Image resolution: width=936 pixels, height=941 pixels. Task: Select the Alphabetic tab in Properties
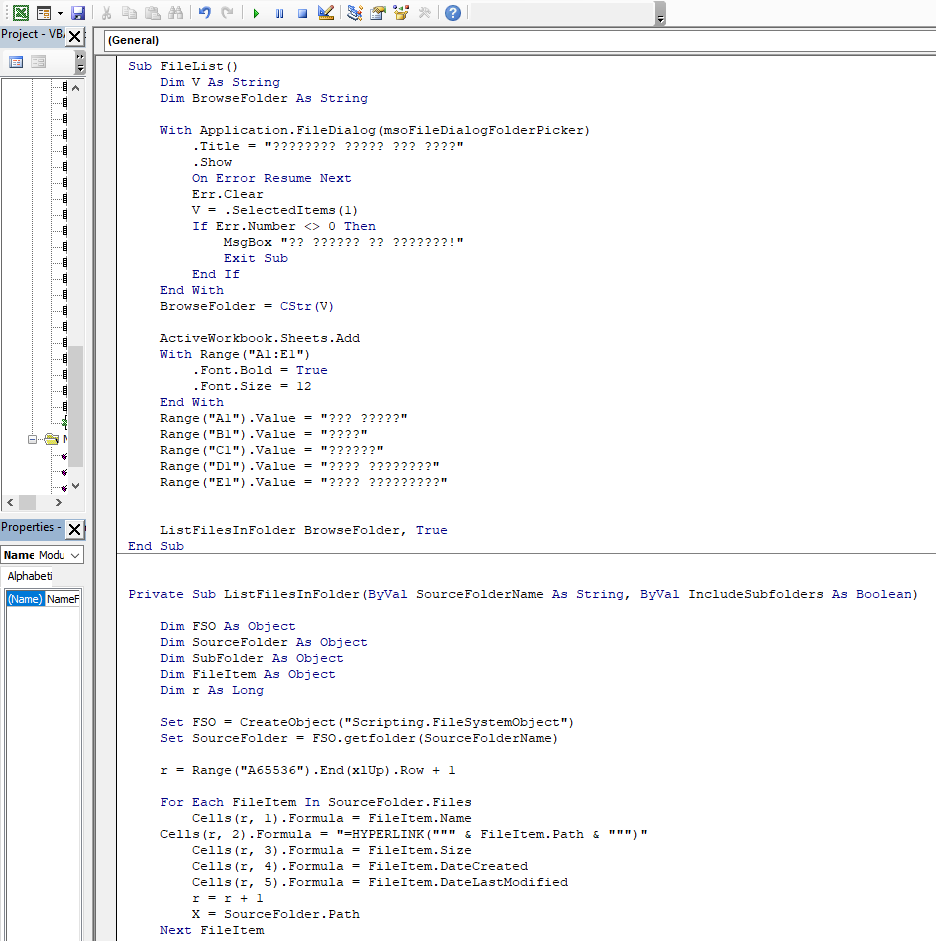(x=29, y=576)
